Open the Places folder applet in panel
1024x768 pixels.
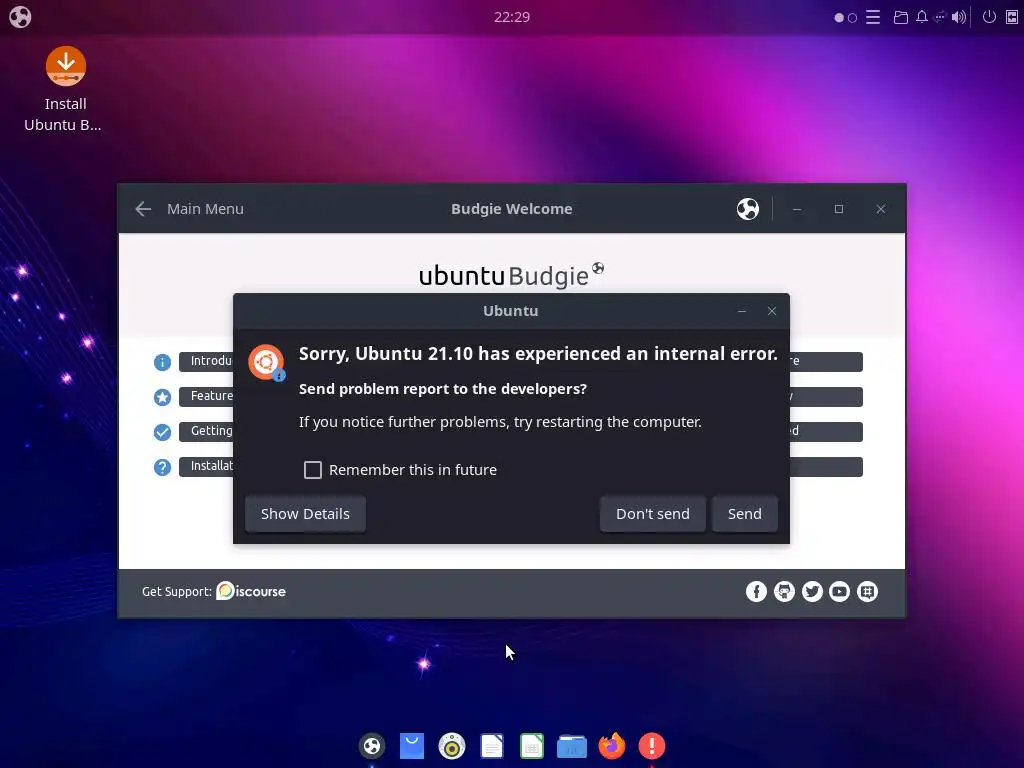pos(901,17)
